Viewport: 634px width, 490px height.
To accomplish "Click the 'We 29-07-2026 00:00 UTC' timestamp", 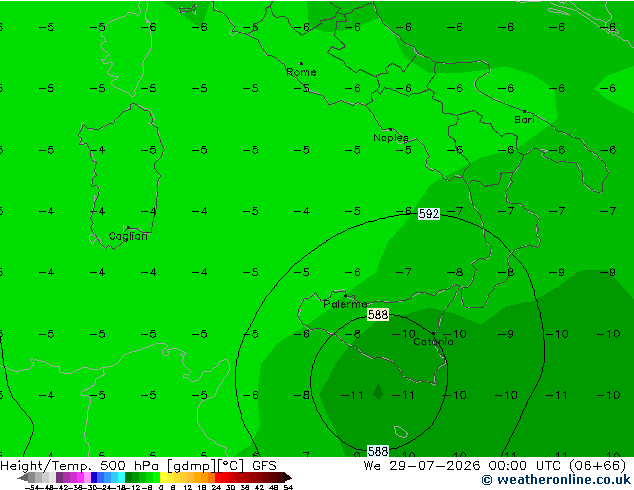I will (464, 466).
